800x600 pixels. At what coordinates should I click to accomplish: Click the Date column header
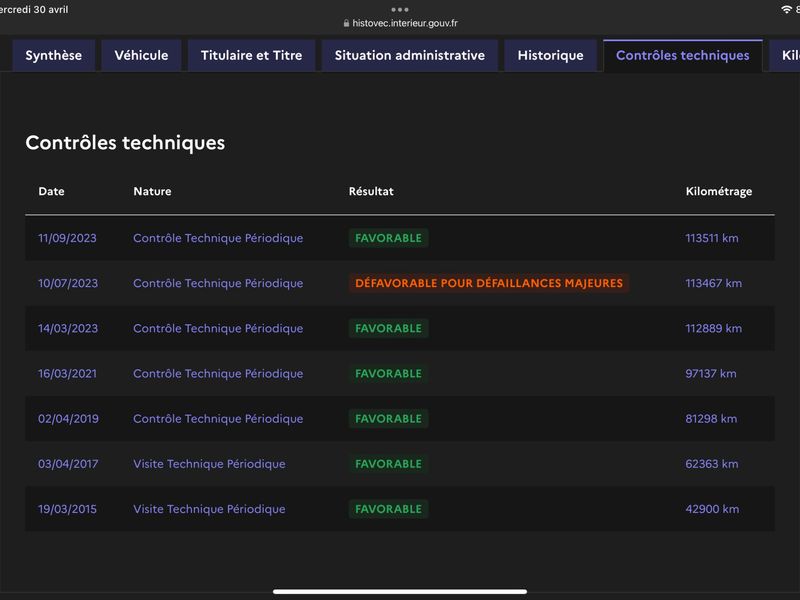52,191
